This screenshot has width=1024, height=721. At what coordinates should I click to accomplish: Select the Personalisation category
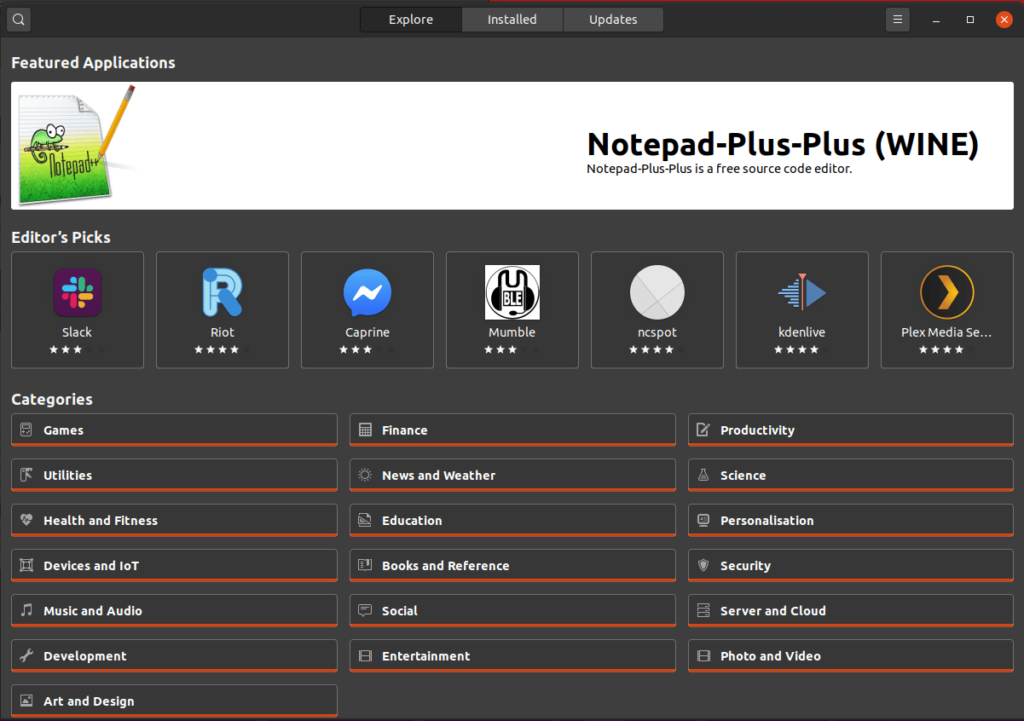[851, 520]
